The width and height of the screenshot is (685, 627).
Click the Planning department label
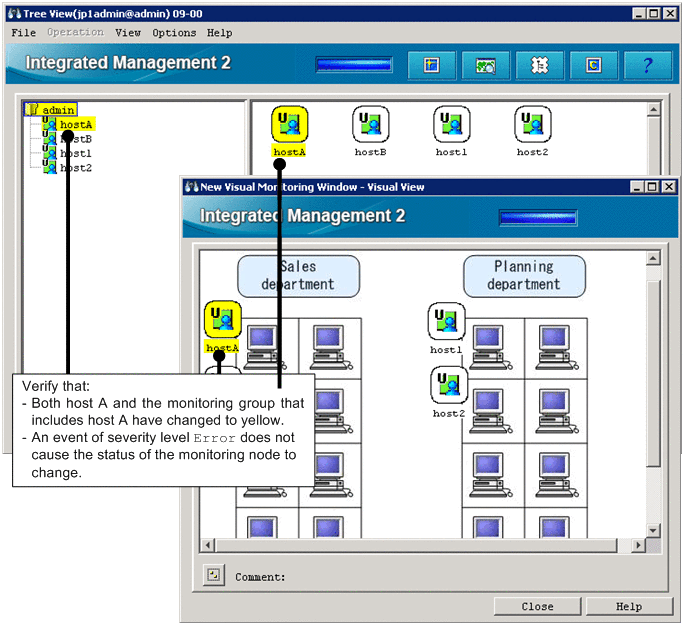[x=524, y=276]
